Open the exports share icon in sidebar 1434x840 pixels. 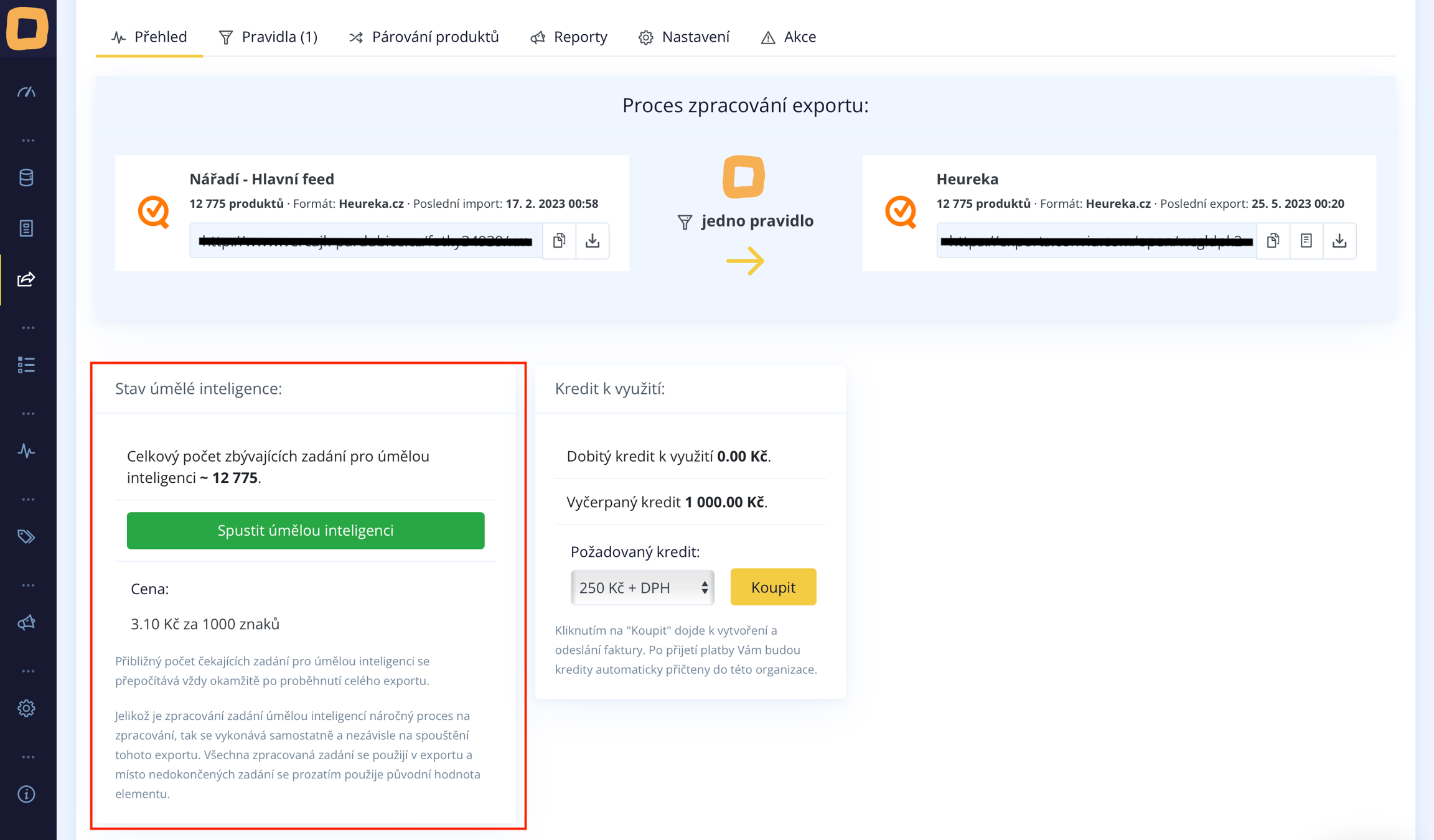coord(26,279)
